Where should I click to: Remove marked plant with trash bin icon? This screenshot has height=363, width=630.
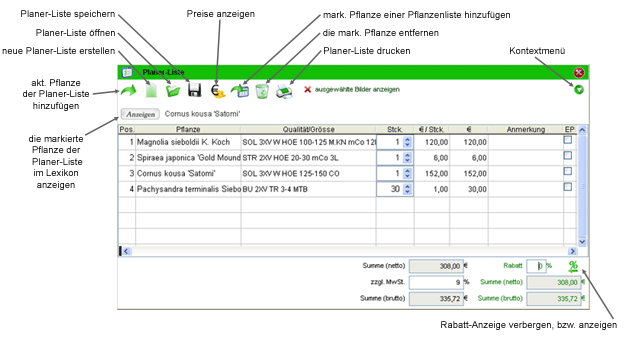pos(262,91)
